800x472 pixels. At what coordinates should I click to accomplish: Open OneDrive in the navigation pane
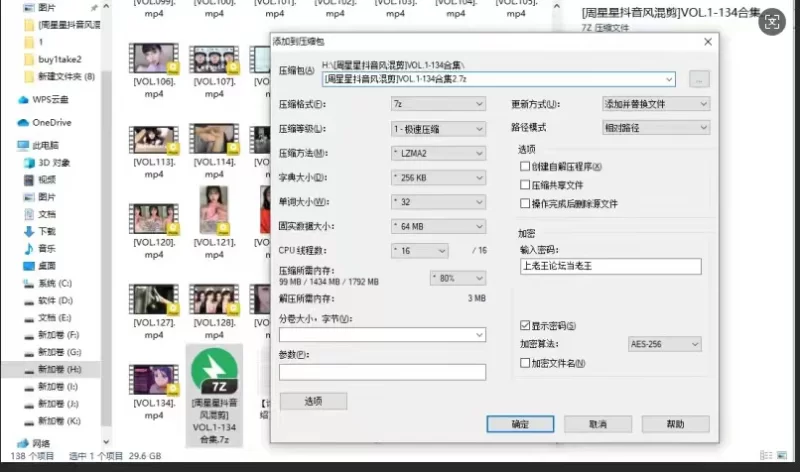[51, 122]
